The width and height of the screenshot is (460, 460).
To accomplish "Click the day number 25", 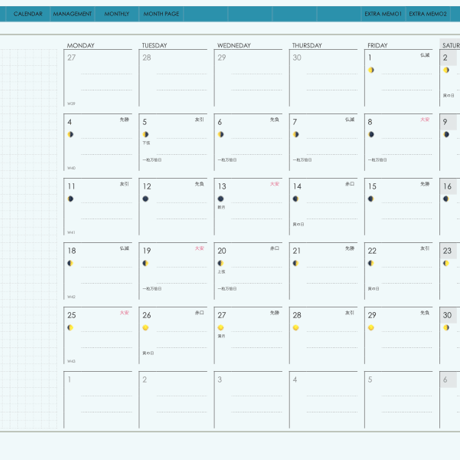I will 72,315.
